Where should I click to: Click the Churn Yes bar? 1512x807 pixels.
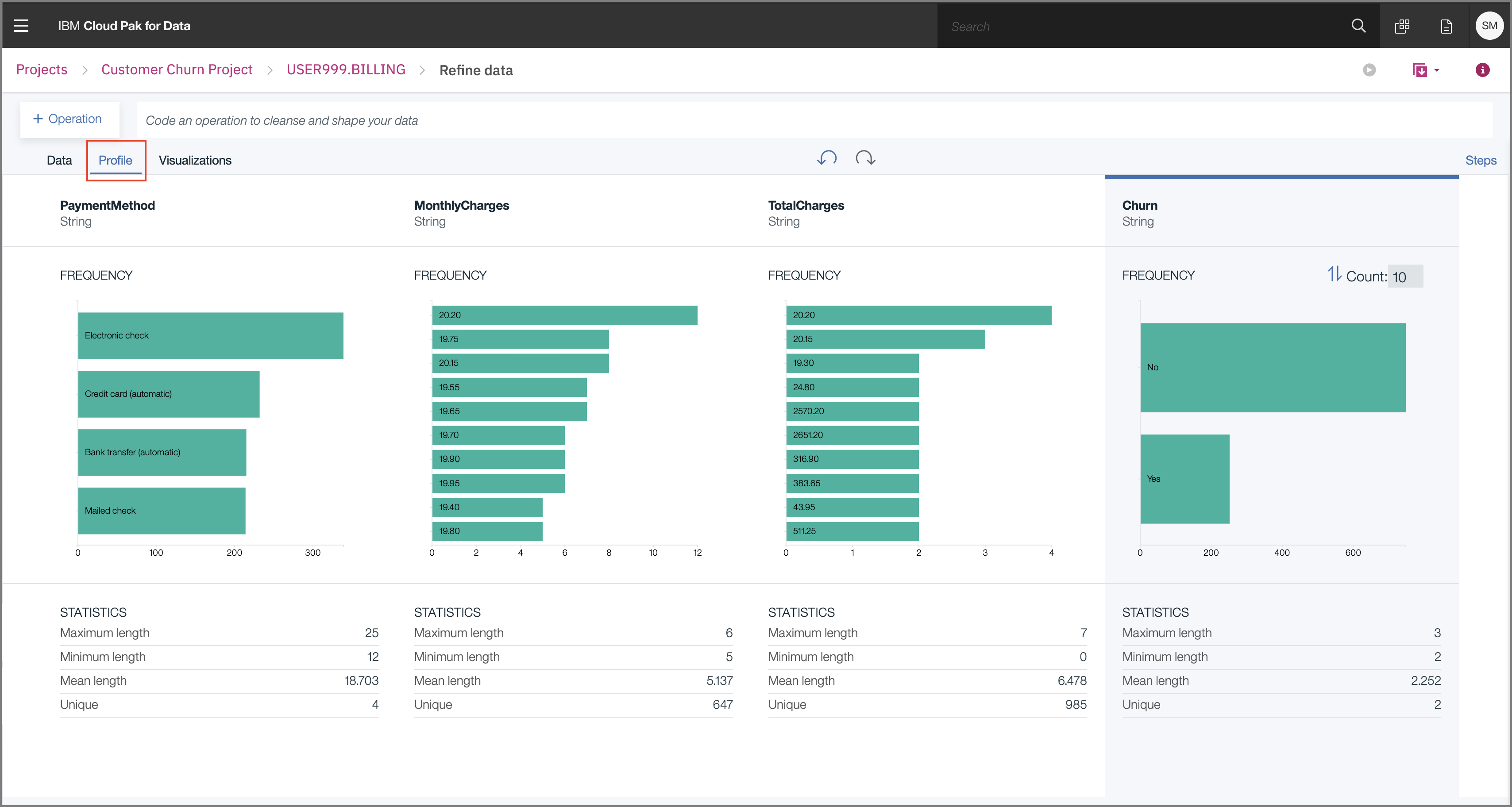1184,479
